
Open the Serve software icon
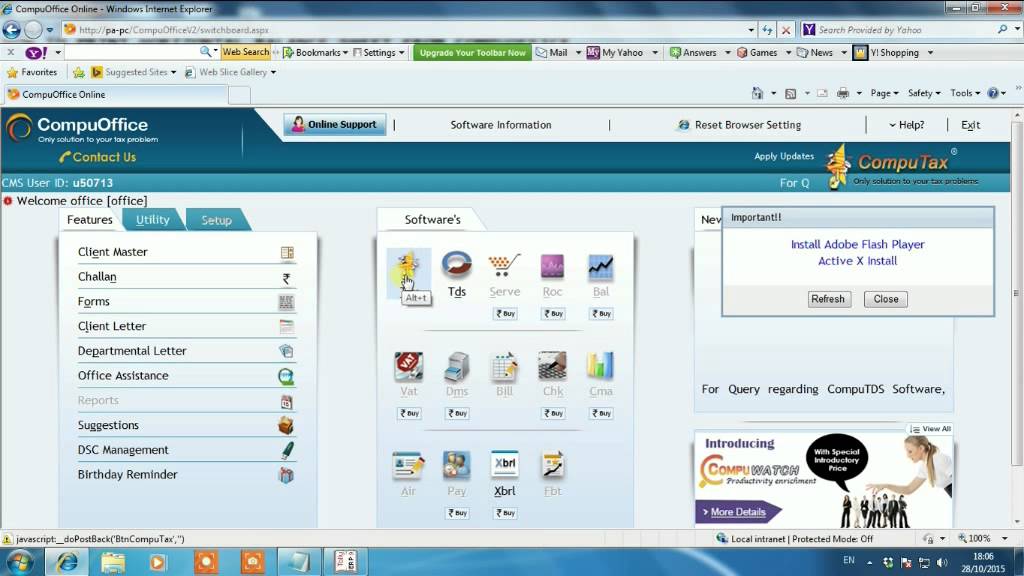[504, 265]
